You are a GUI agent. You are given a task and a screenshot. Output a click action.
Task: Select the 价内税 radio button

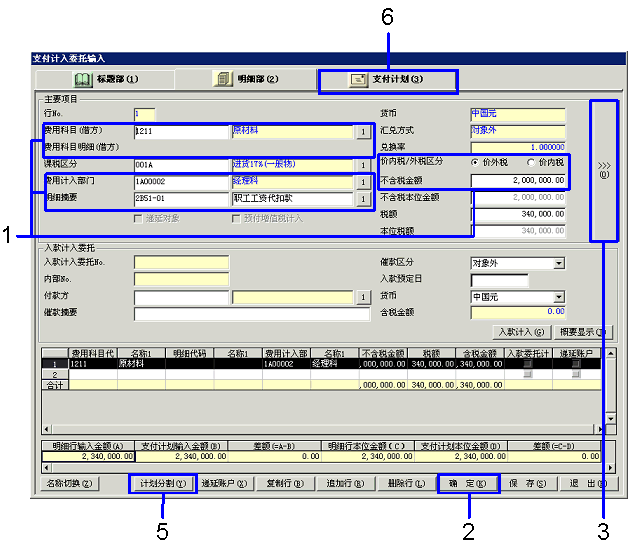coord(531,163)
